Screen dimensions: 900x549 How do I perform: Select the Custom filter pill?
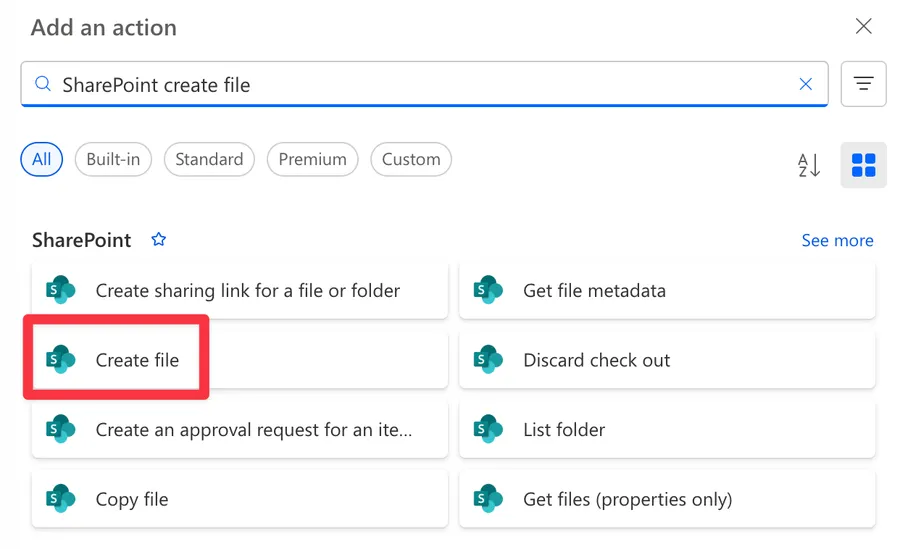tap(410, 159)
